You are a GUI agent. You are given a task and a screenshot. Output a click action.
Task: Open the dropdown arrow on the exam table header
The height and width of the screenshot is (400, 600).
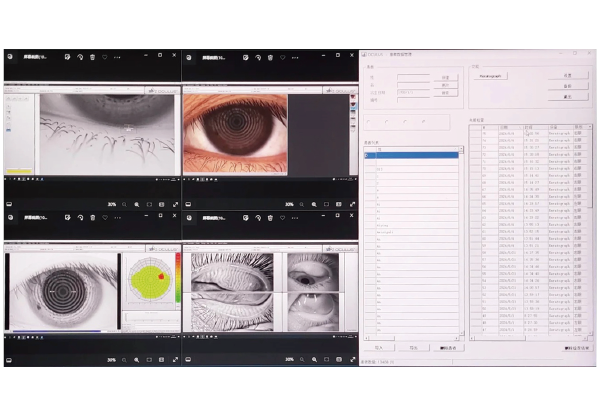[x=590, y=127]
